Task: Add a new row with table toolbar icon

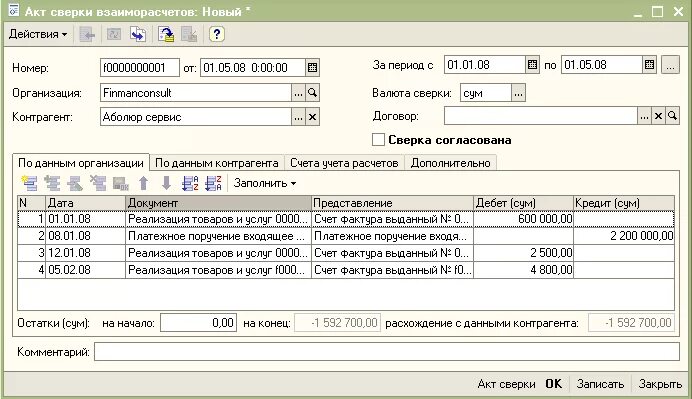Action: [29, 183]
